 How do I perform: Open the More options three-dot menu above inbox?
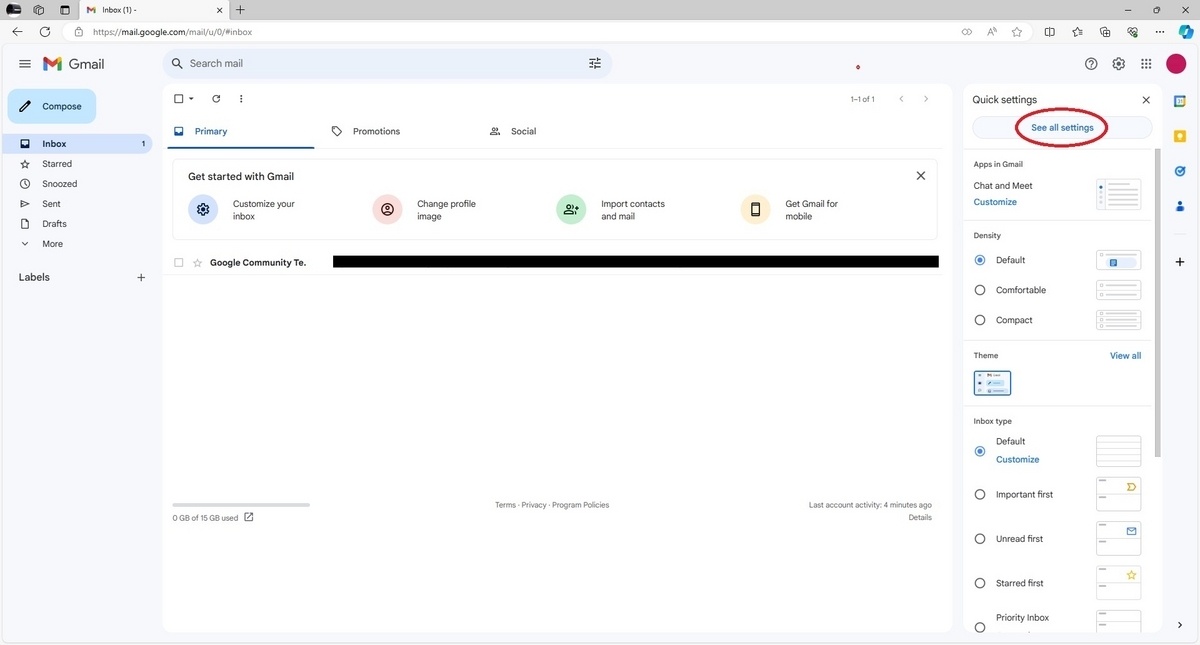(241, 99)
